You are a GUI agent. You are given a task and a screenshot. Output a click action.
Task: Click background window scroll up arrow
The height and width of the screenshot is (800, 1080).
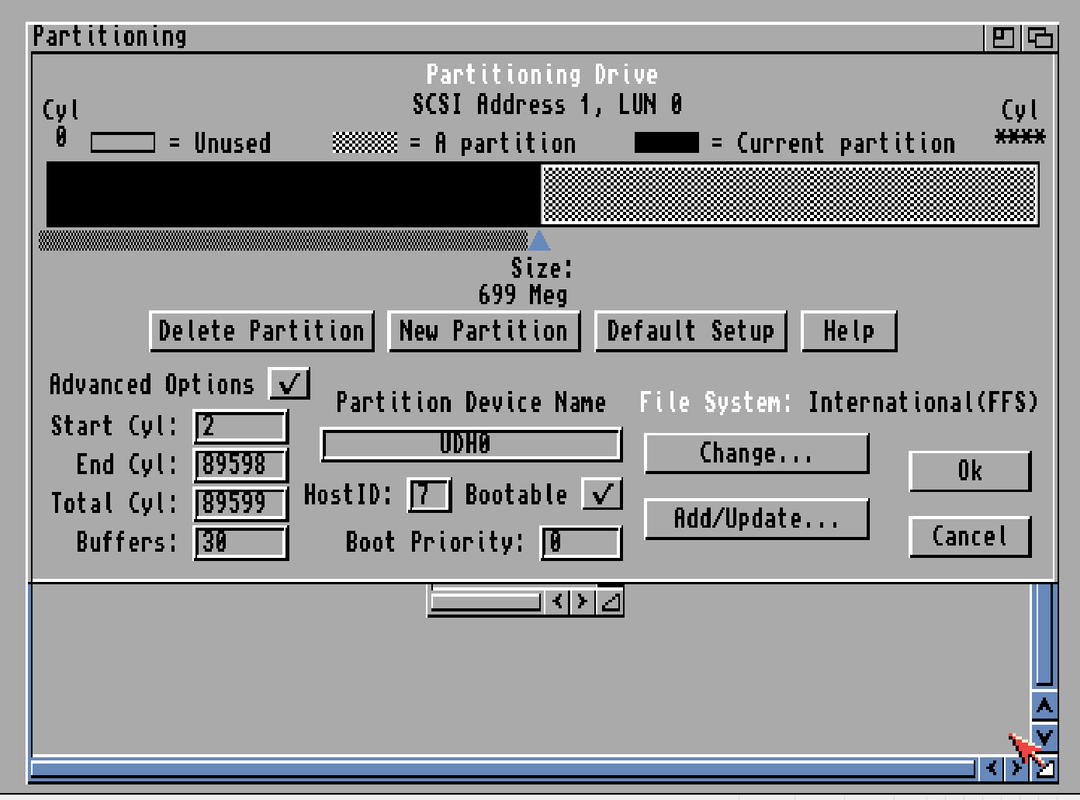tap(1044, 706)
